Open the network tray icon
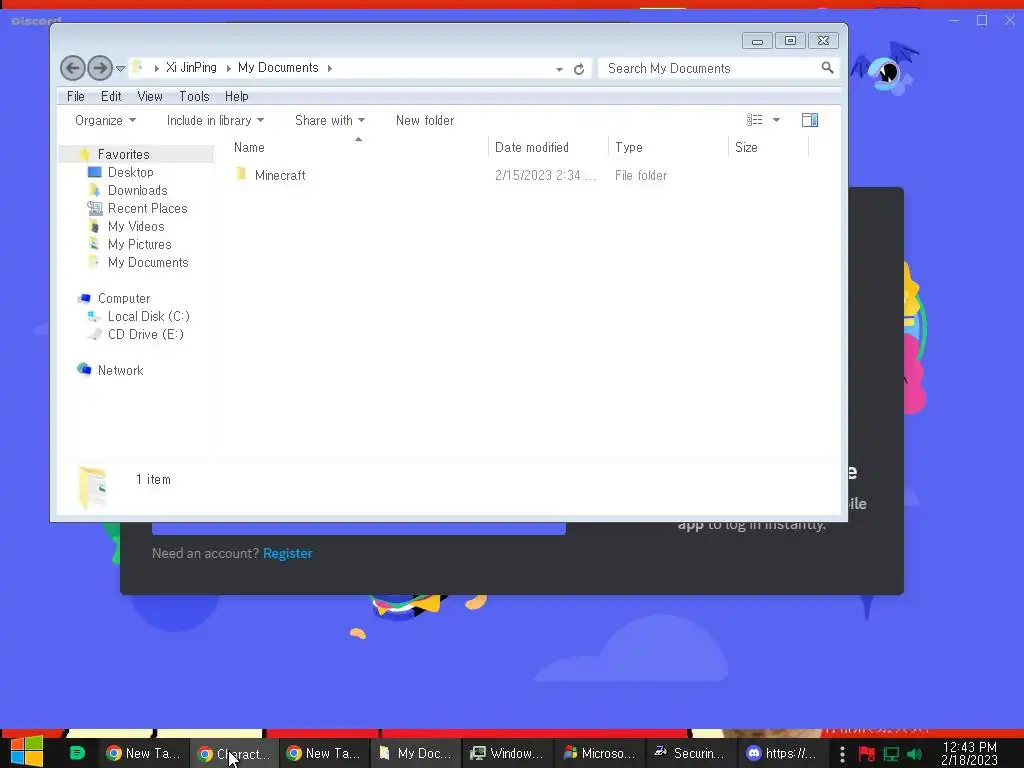Screen dimensions: 1024x768 tap(891, 754)
